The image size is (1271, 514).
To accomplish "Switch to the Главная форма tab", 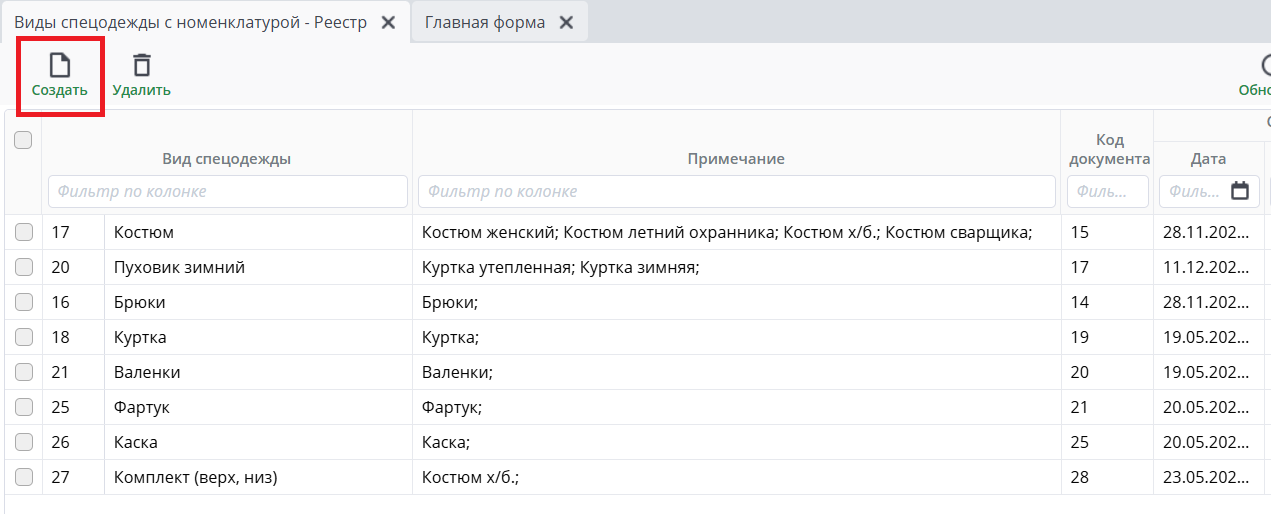I will click(485, 22).
